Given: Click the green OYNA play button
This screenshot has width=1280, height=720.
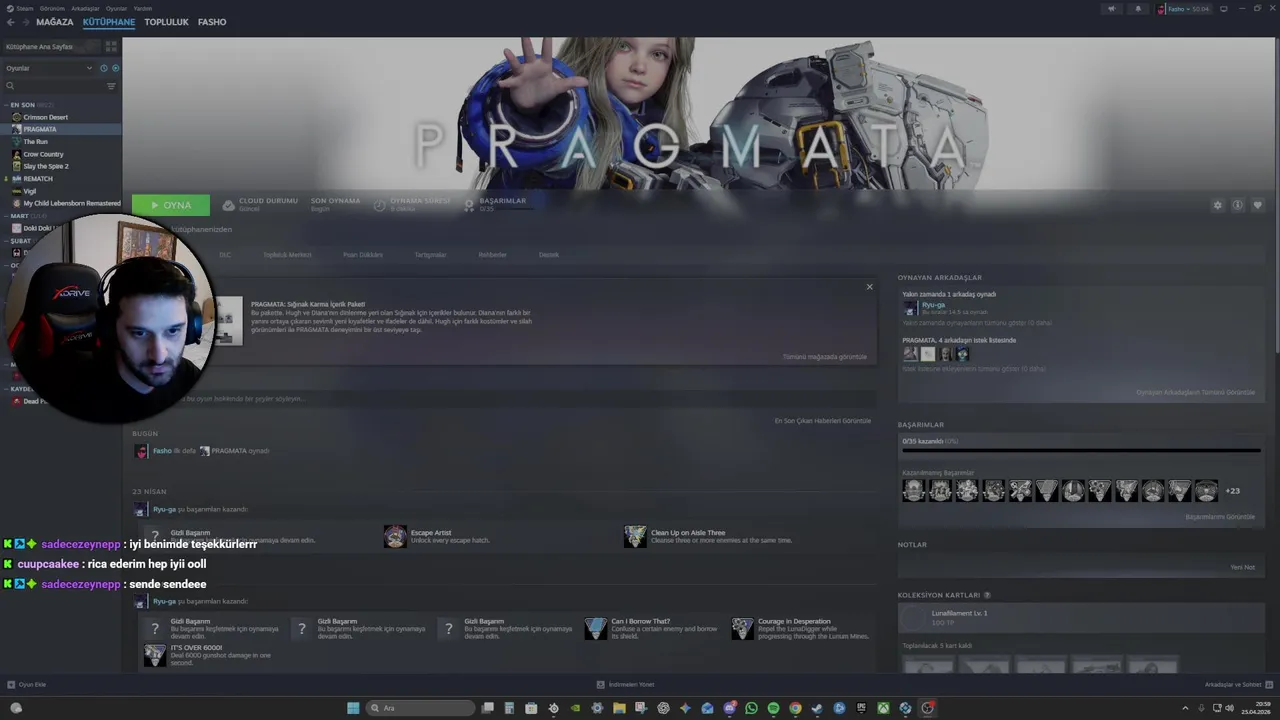Looking at the screenshot, I should [171, 205].
